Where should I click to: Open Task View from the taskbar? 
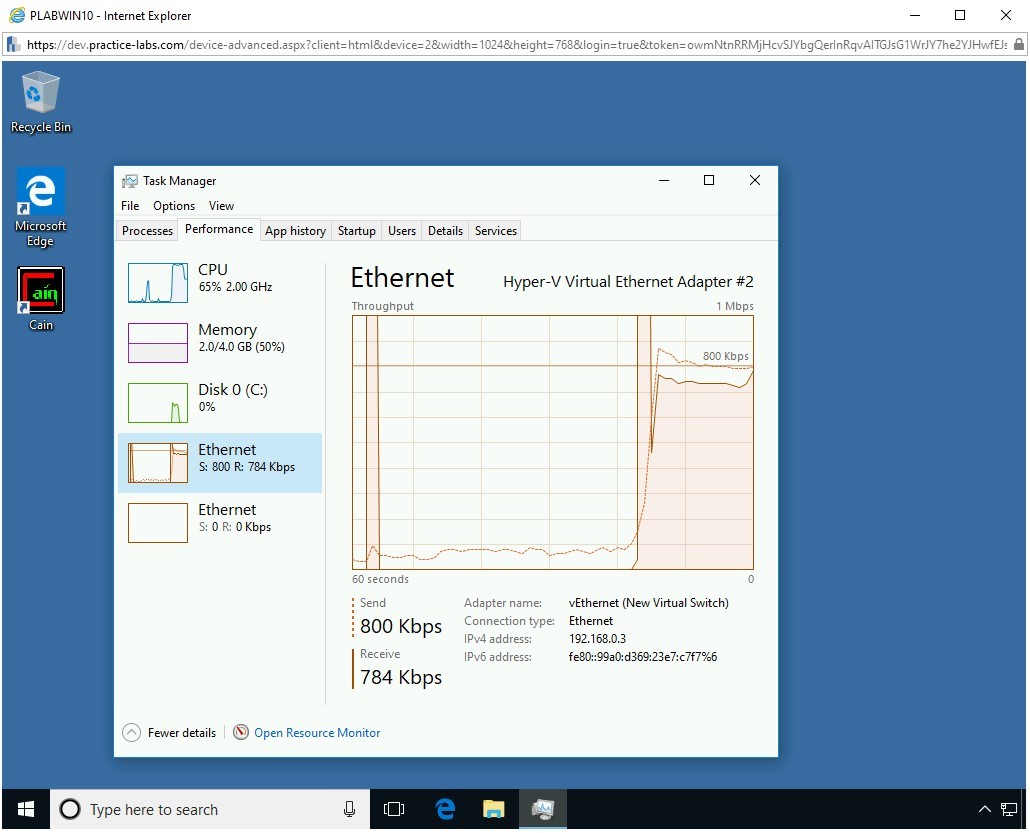coord(394,809)
